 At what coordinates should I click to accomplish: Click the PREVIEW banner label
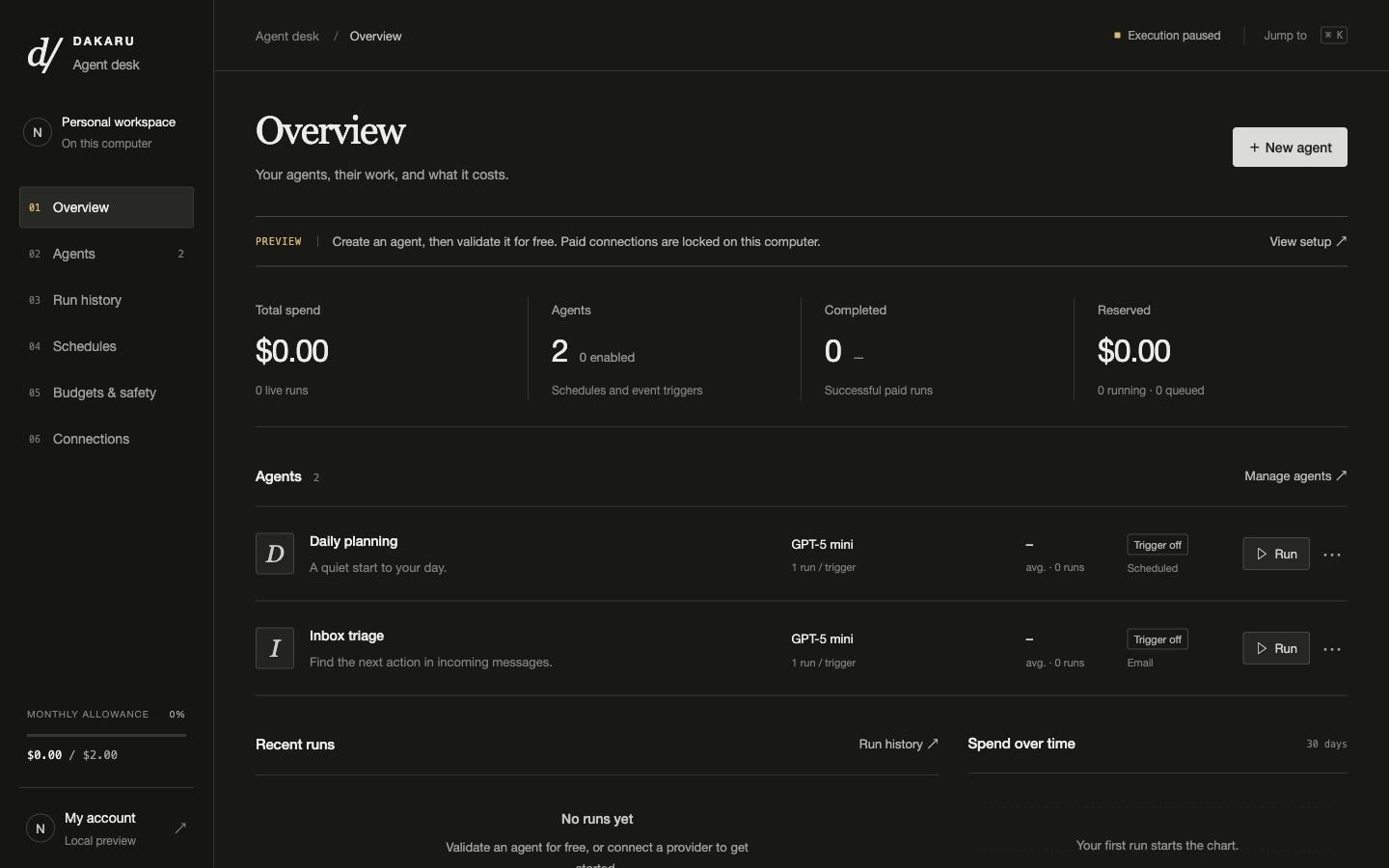click(x=279, y=242)
